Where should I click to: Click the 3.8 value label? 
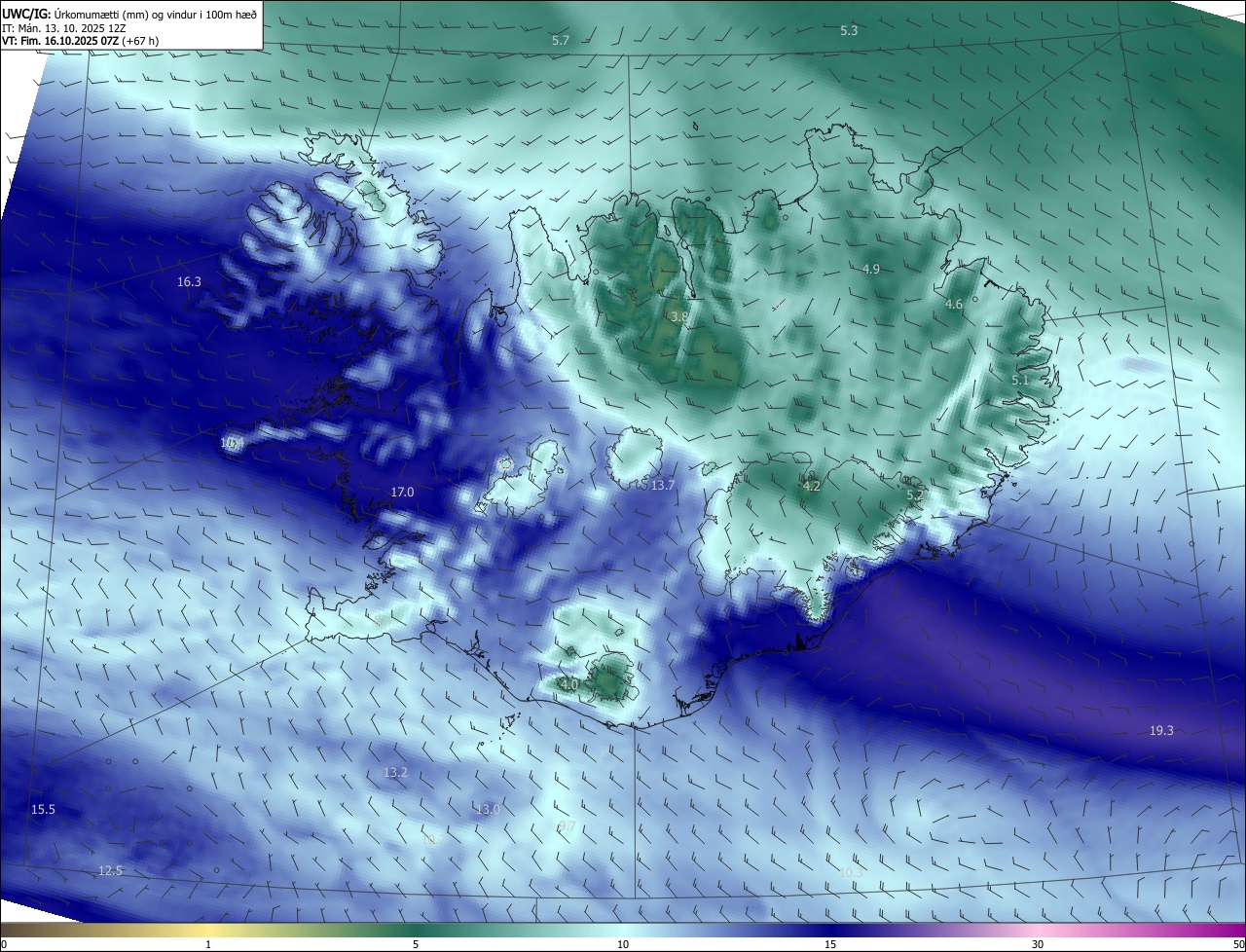(679, 317)
